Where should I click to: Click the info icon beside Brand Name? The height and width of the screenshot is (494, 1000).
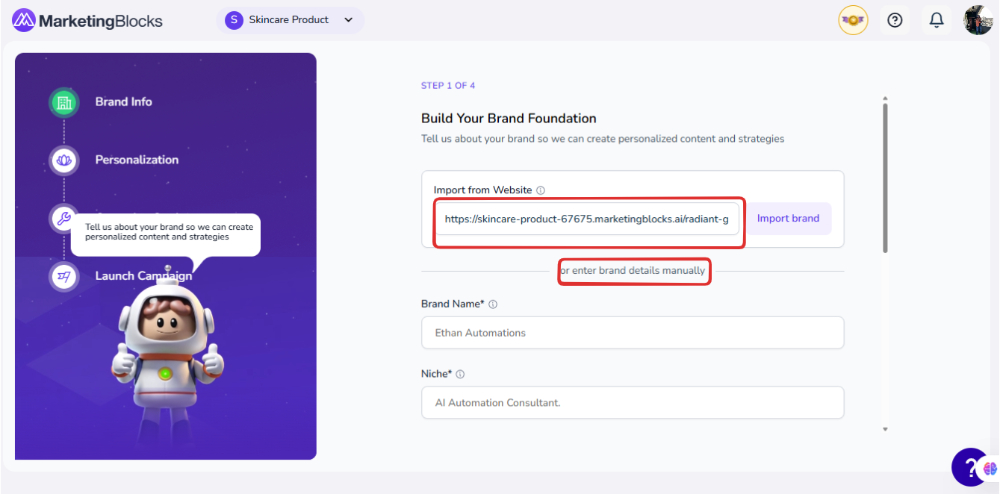pos(493,304)
